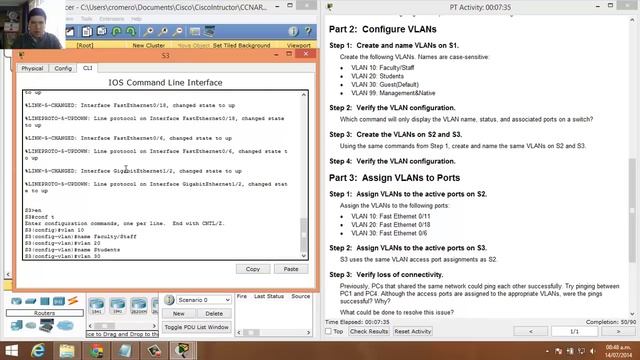Select the WAN Emulation cloud icon

click(x=31, y=325)
